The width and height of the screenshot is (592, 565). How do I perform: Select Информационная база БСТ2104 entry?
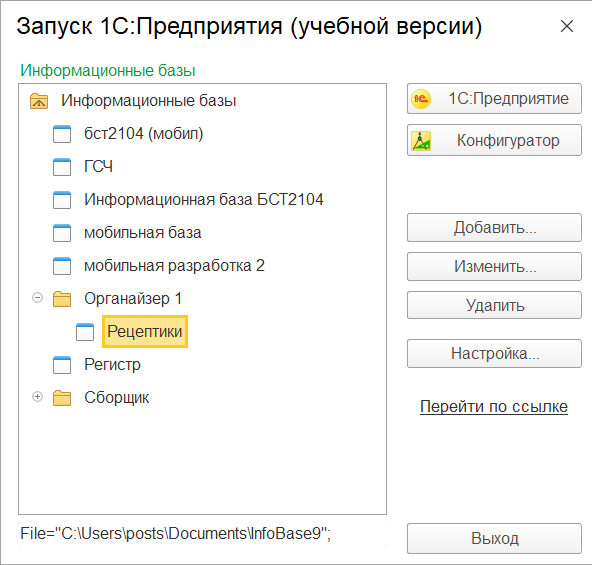[x=204, y=199]
